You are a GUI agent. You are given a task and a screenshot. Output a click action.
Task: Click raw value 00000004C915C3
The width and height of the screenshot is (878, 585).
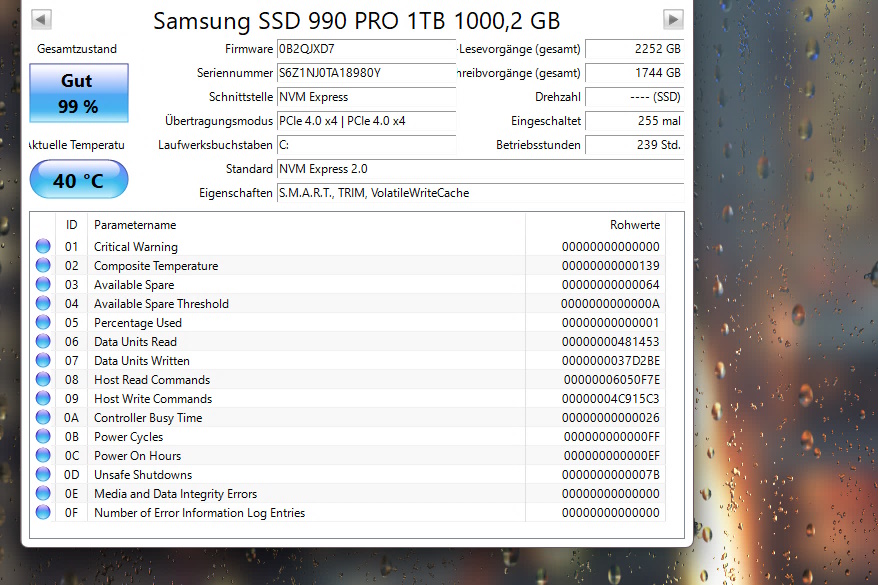pos(611,399)
